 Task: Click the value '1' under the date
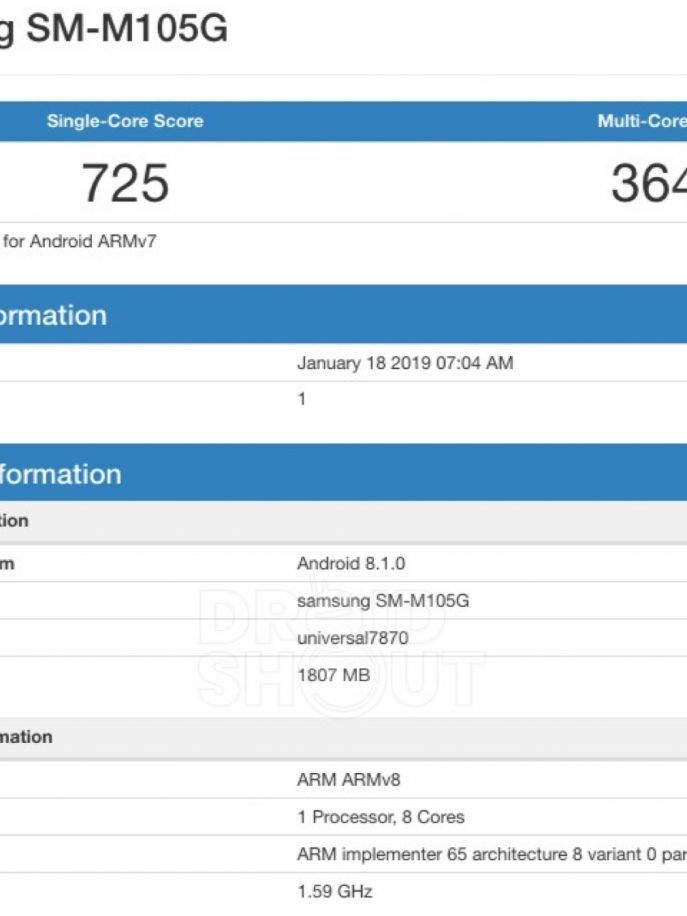coord(302,399)
